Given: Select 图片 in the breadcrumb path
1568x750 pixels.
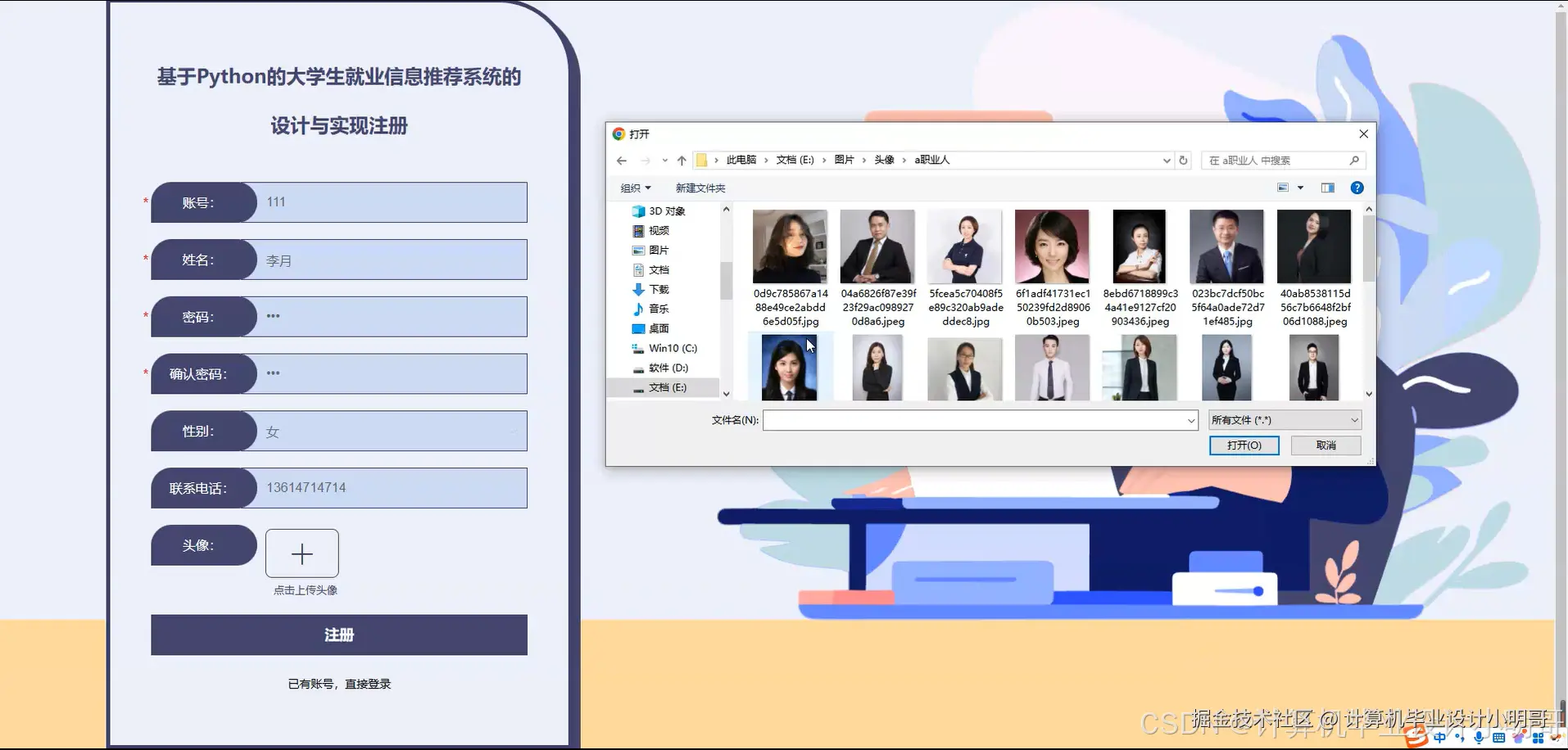Looking at the screenshot, I should 843,160.
